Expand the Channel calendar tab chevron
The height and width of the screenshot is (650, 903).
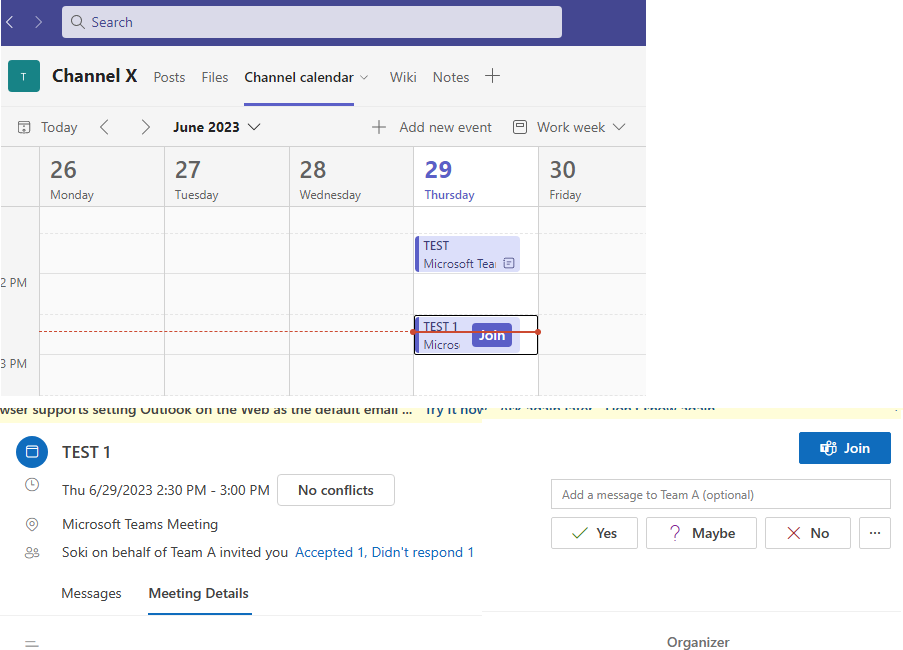tap(366, 76)
